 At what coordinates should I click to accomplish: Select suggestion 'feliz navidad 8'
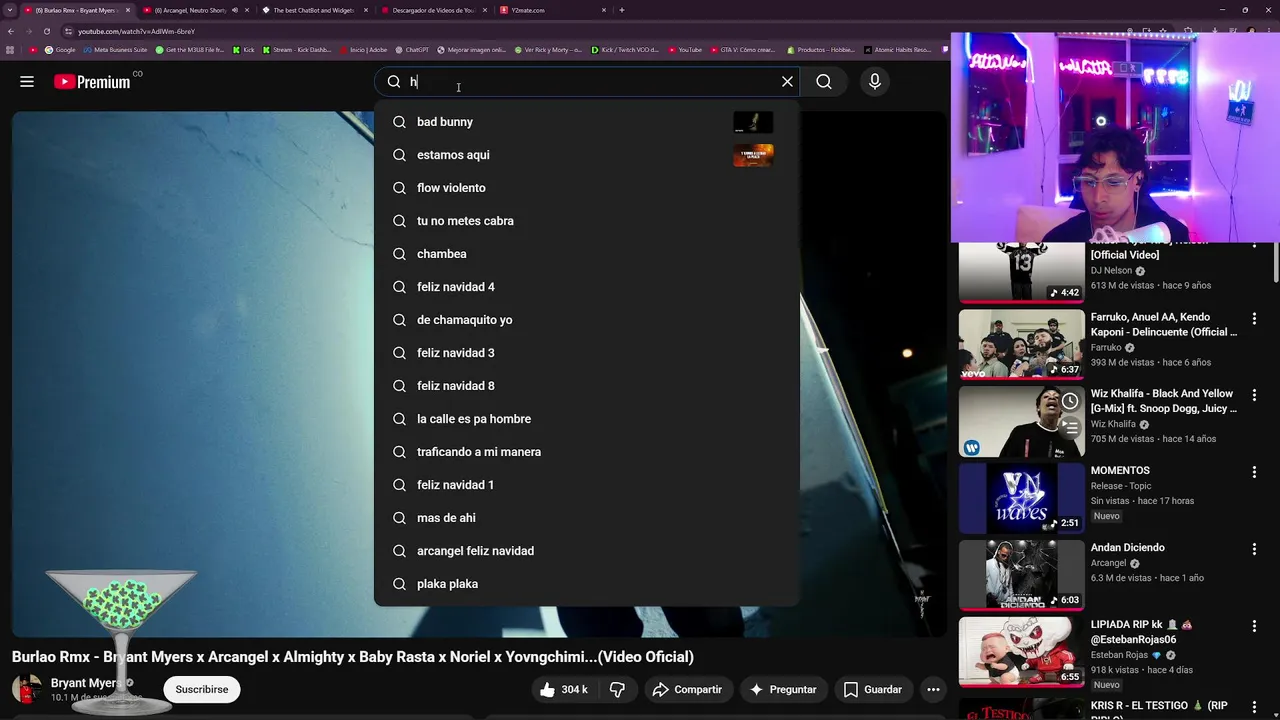(x=587, y=386)
